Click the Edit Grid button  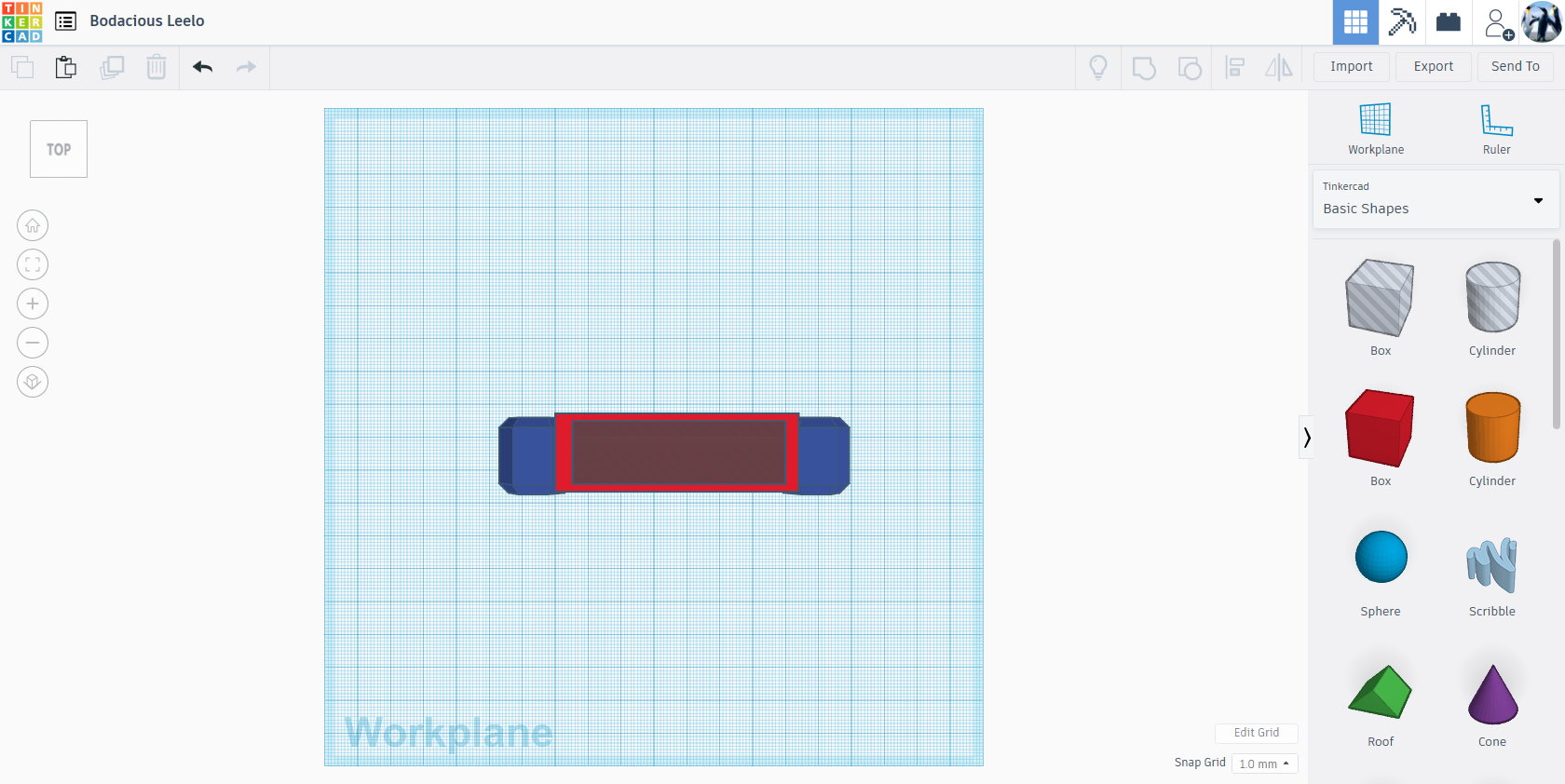(x=1257, y=733)
